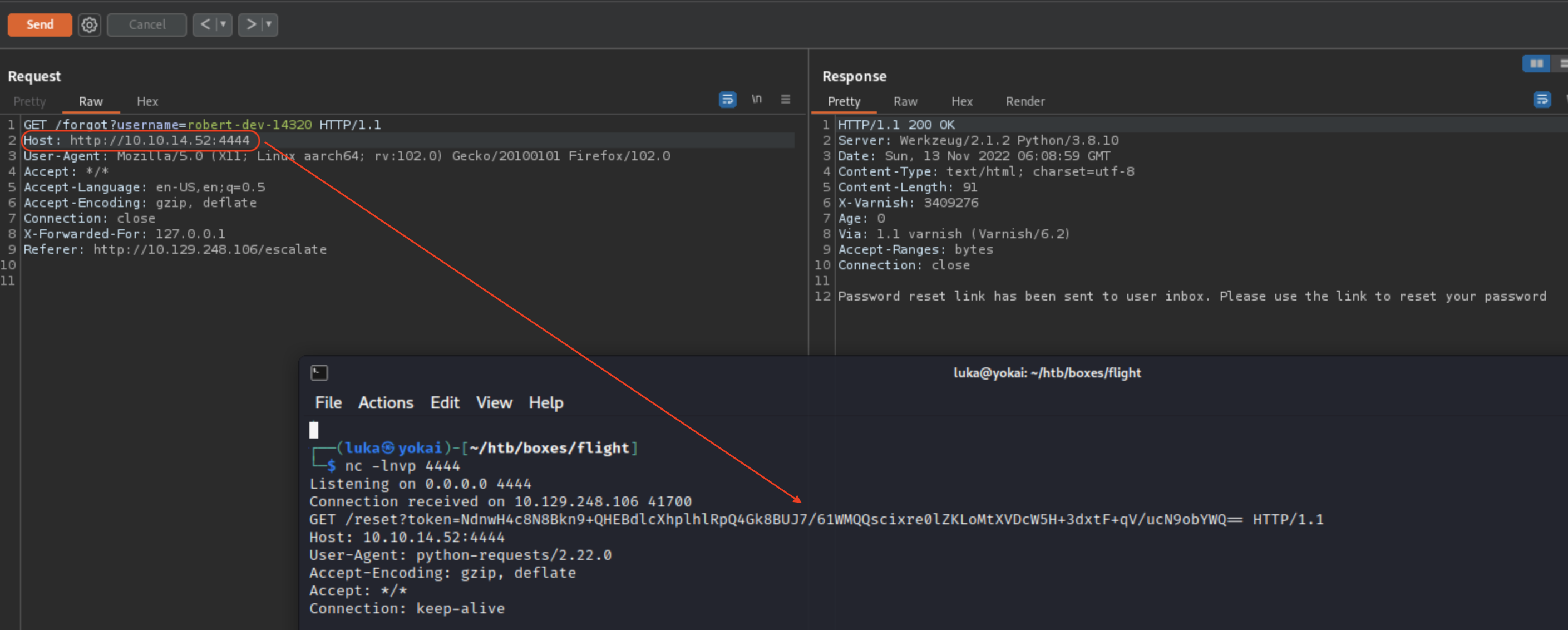Click the Cancel button
Image resolution: width=1568 pixels, height=630 pixels.
click(147, 25)
